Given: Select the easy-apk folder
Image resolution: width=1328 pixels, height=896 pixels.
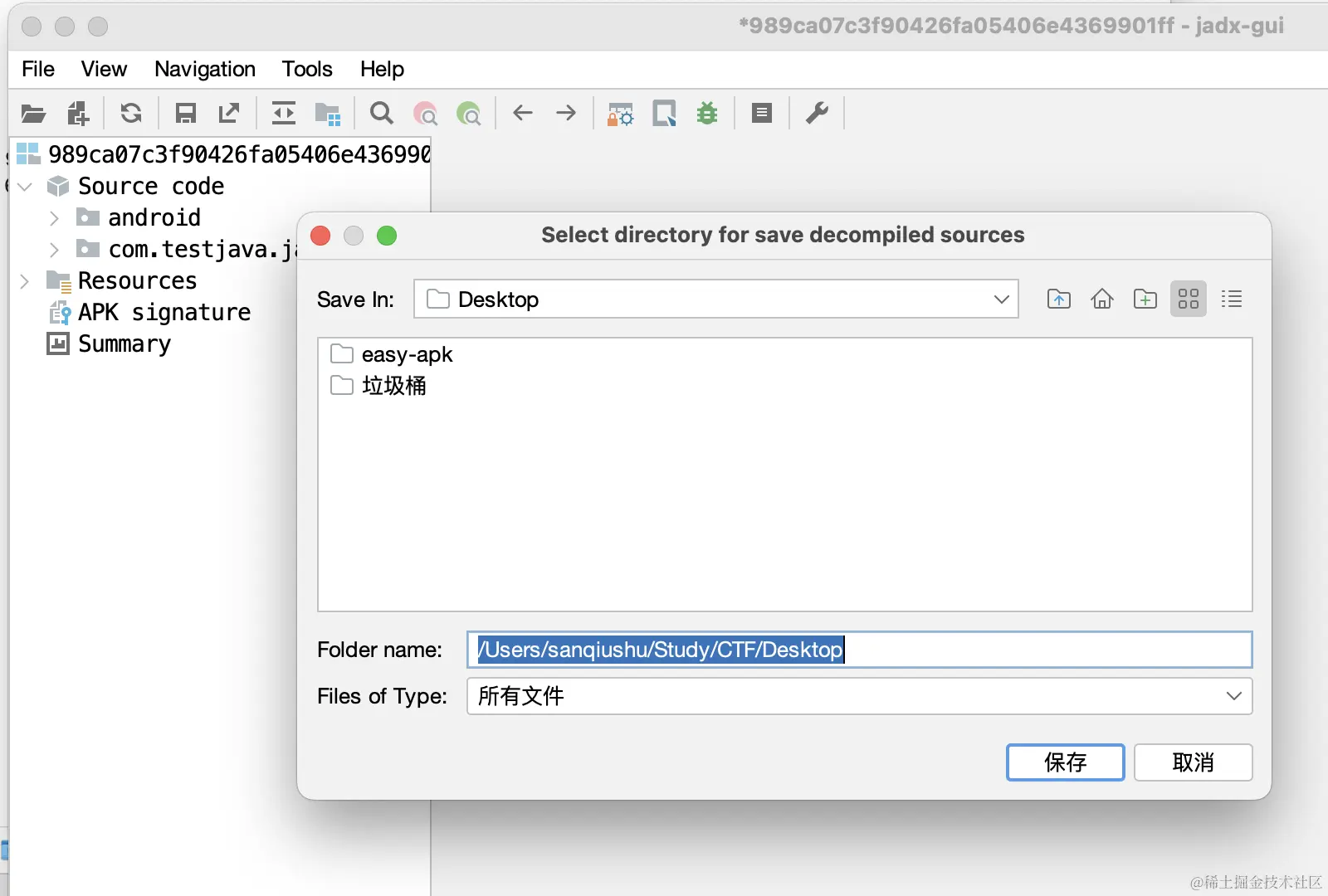Looking at the screenshot, I should click(x=392, y=354).
